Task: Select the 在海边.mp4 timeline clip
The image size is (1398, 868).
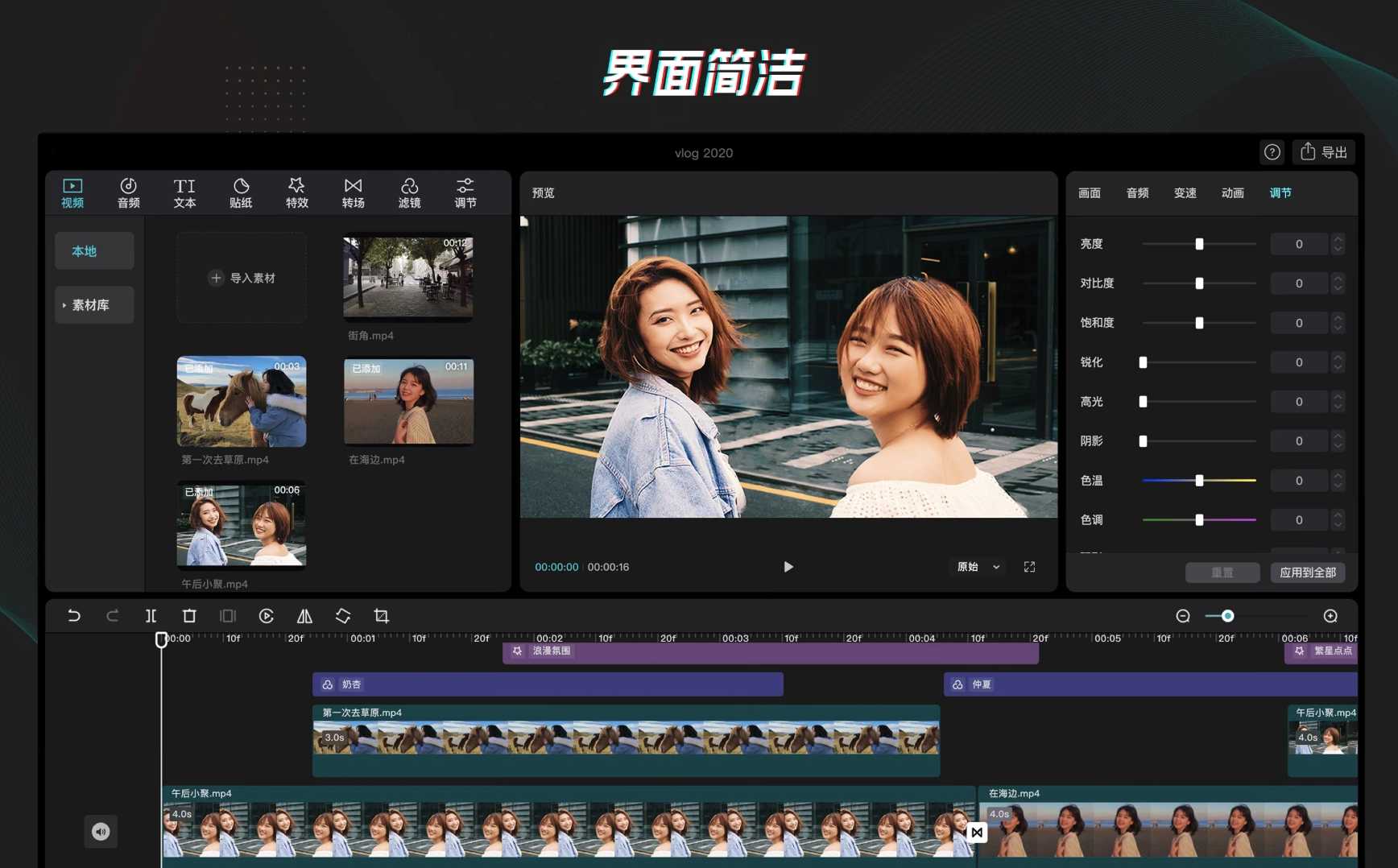Action: (x=1168, y=825)
